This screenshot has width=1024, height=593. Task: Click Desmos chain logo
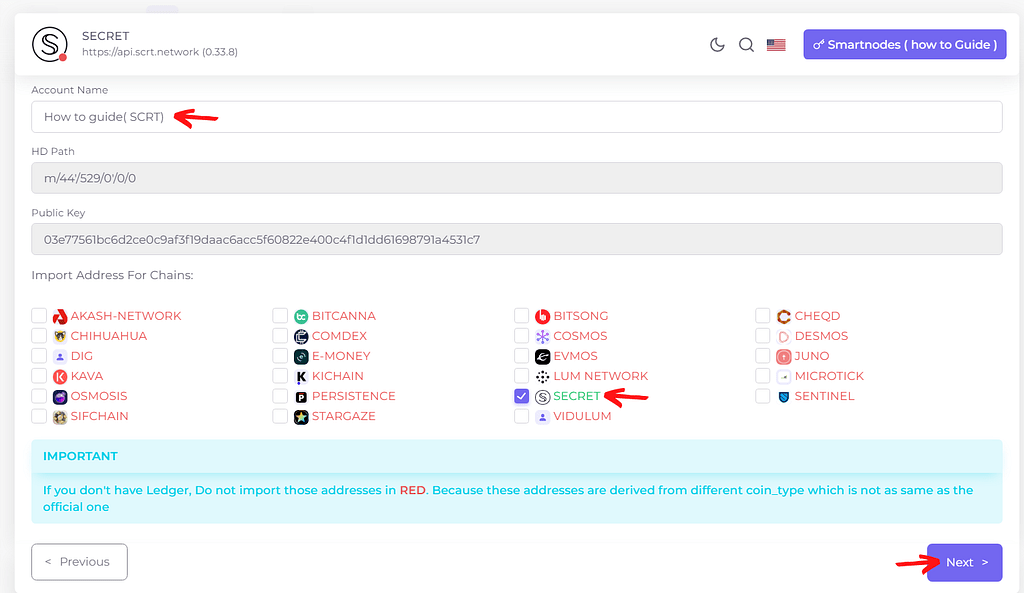point(784,336)
